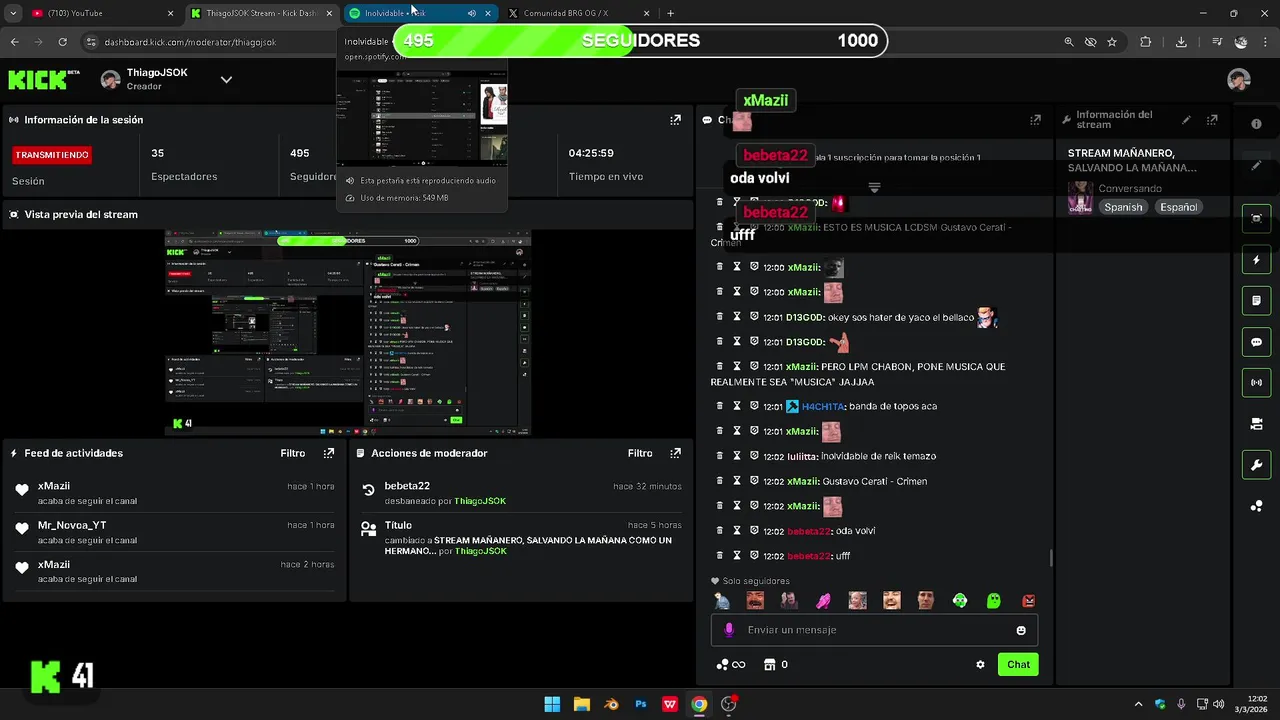Click the points icon with infinity symbol

(x=731, y=664)
